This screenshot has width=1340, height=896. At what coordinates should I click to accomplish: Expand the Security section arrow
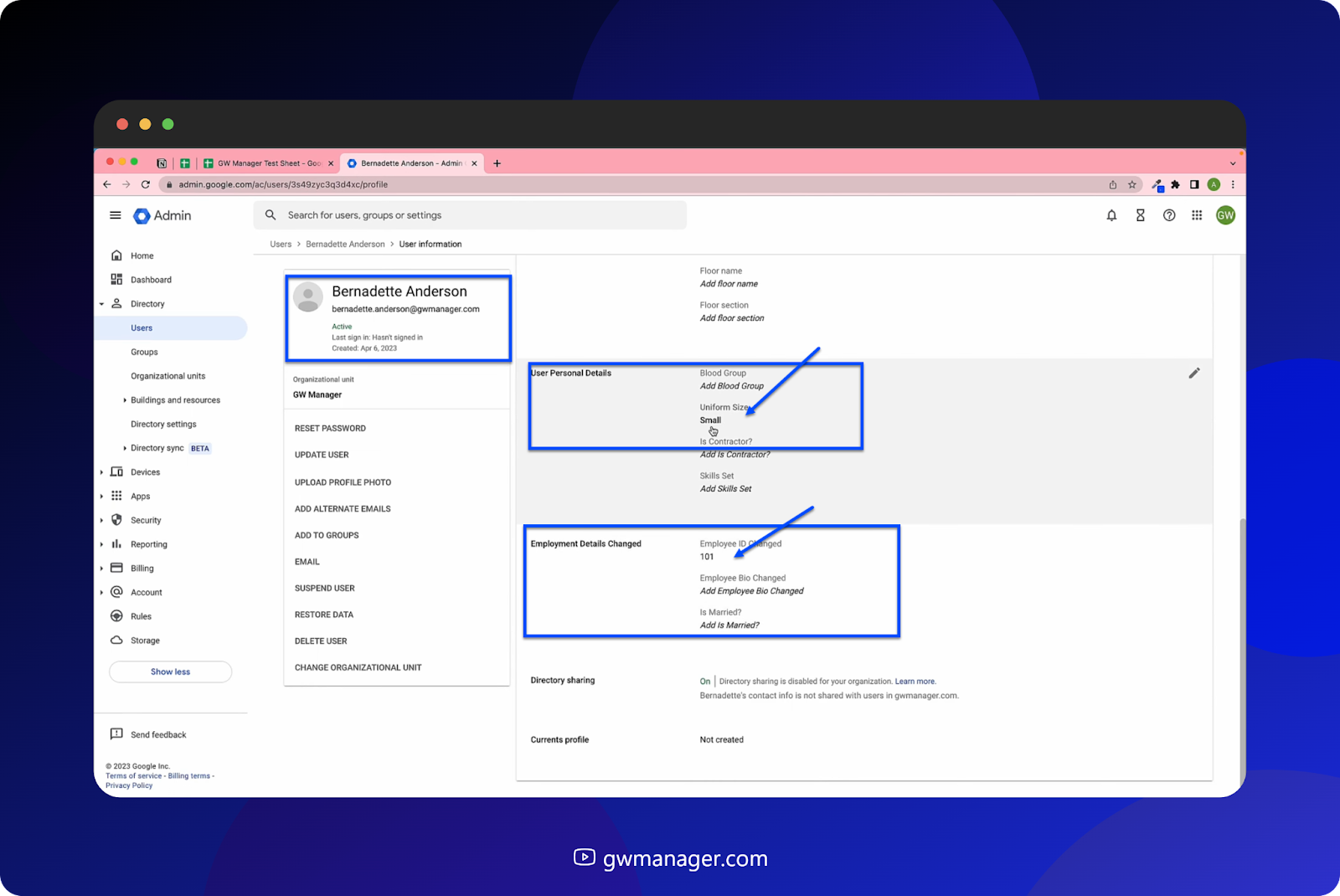pos(102,520)
